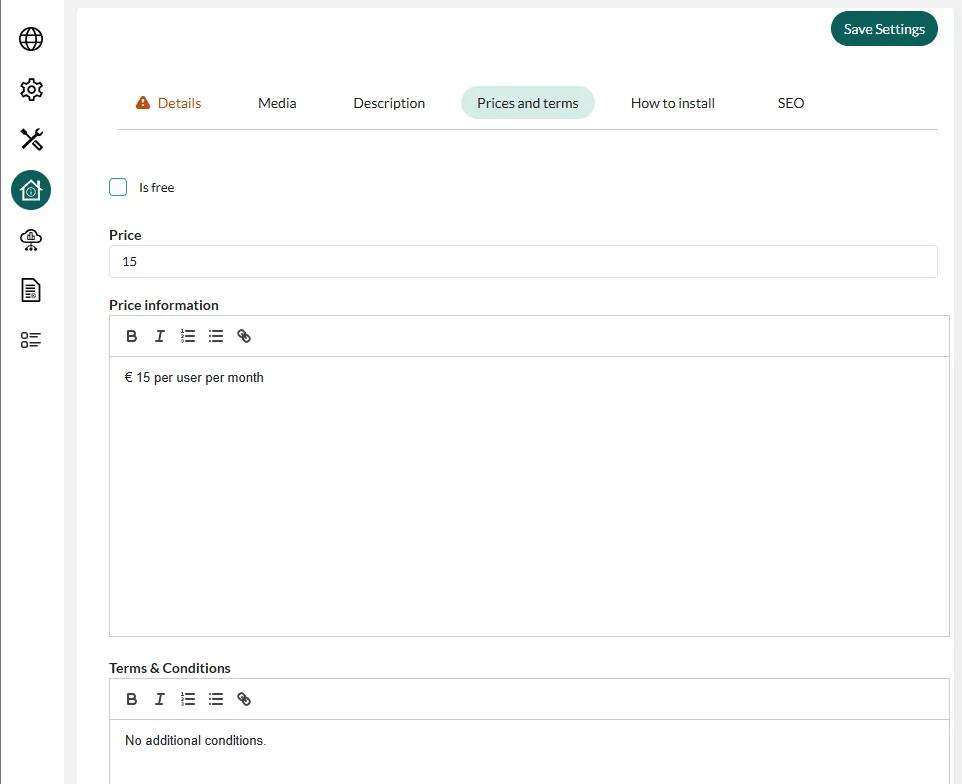The image size is (962, 784).
Task: Open the document invoice icon in the sidebar
Action: point(31,290)
